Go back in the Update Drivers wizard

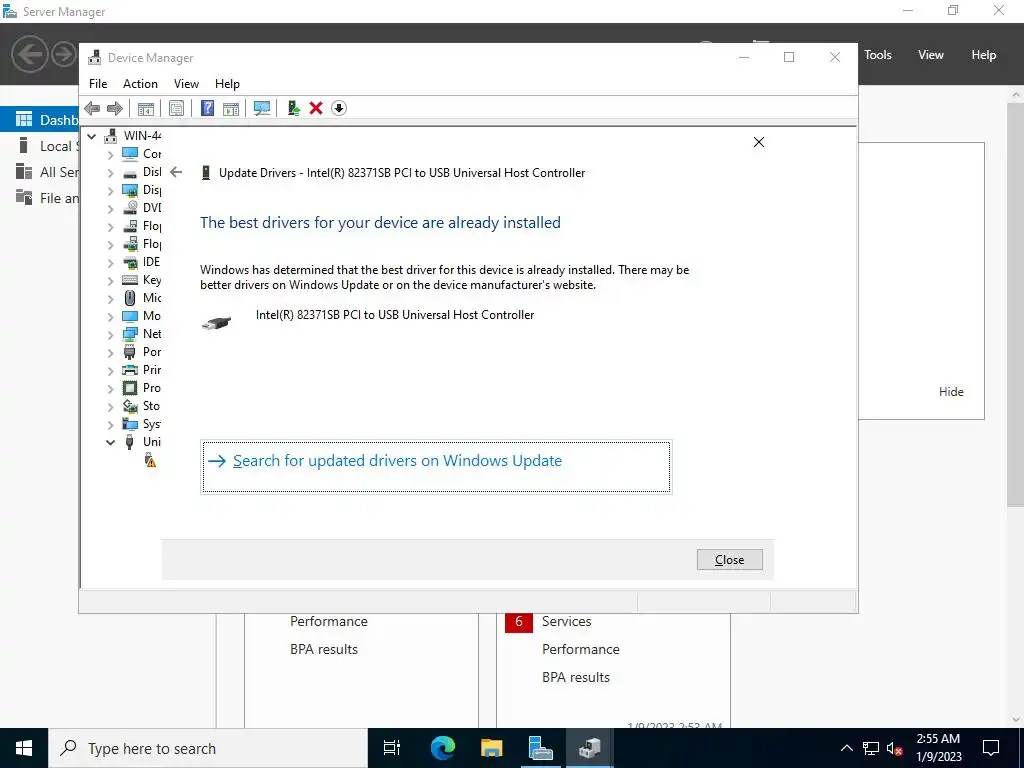click(x=176, y=172)
